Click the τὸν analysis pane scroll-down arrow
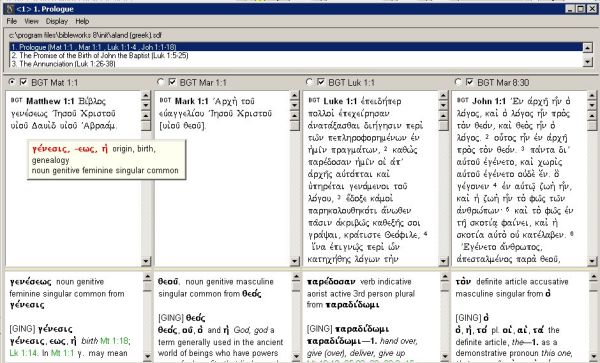 pyautogui.click(x=593, y=356)
